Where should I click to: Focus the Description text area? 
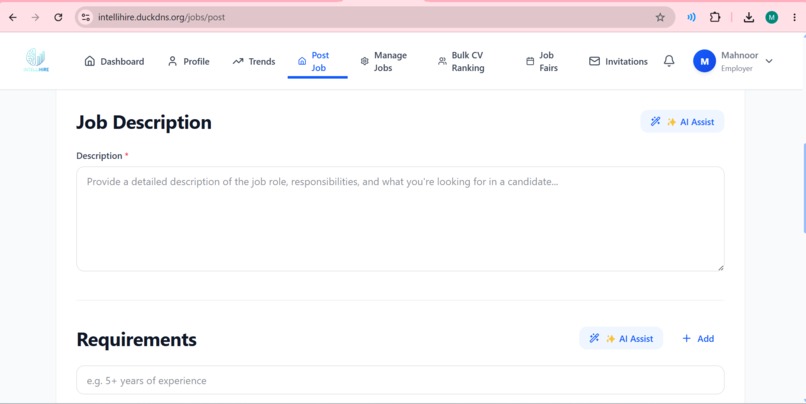coord(400,219)
